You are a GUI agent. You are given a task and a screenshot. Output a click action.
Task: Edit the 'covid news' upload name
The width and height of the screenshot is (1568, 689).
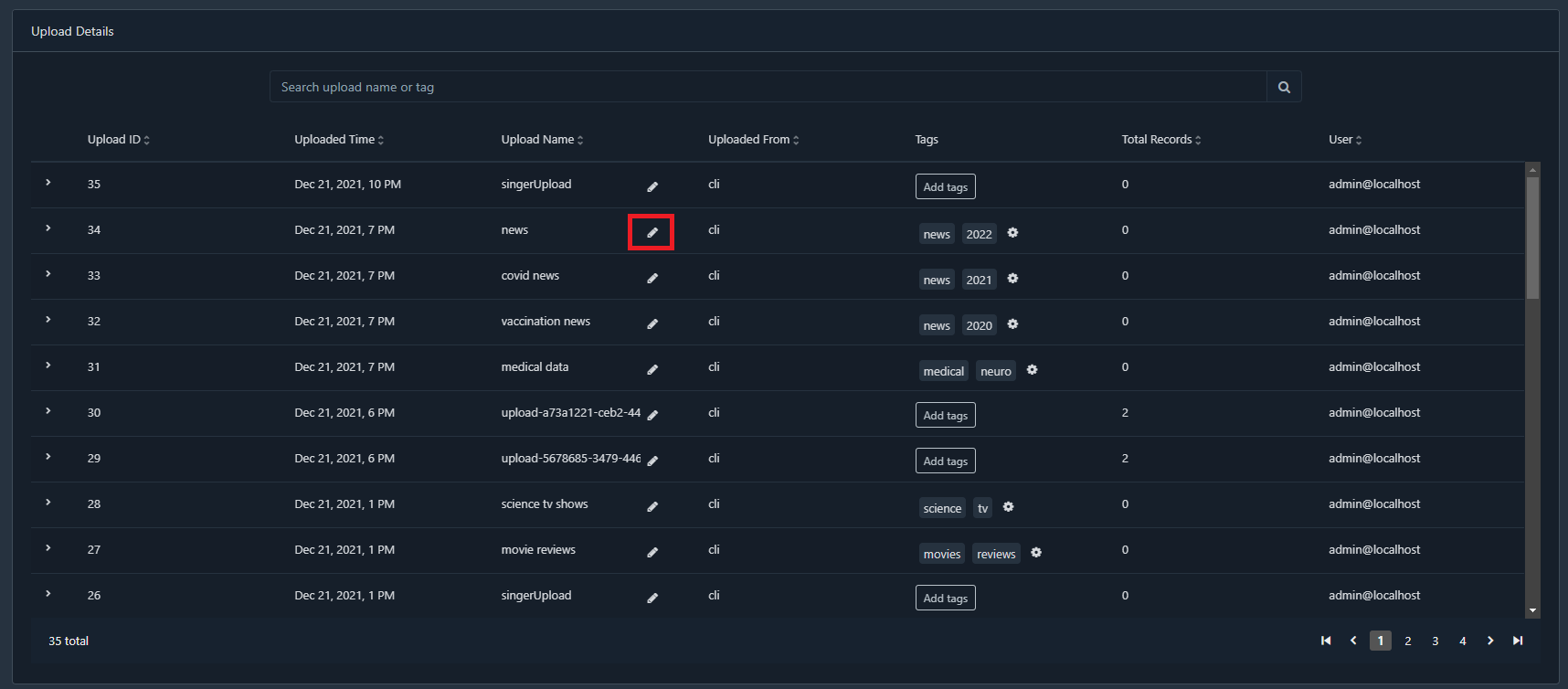tap(652, 278)
